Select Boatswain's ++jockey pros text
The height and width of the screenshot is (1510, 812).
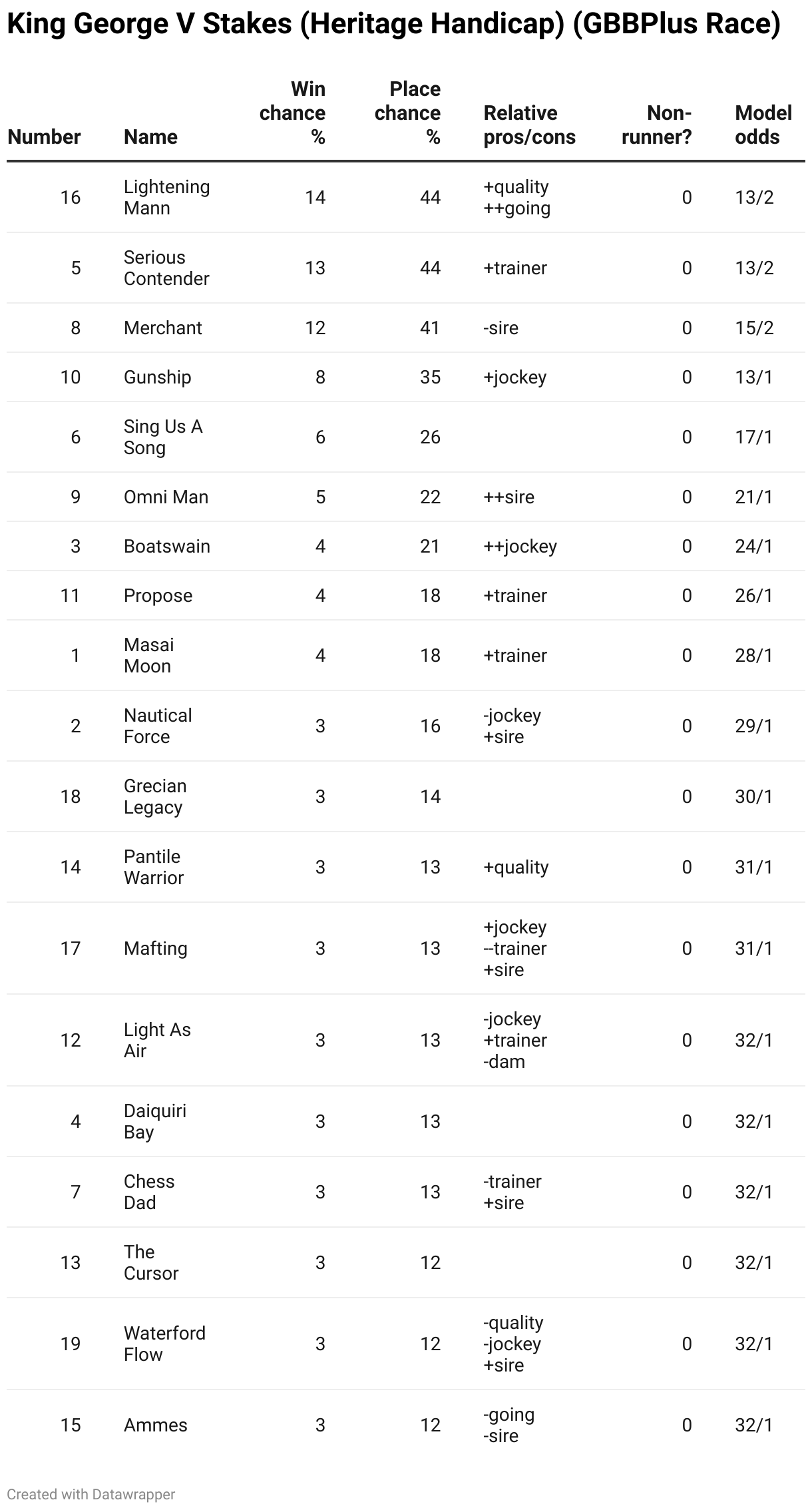pyautogui.click(x=520, y=546)
